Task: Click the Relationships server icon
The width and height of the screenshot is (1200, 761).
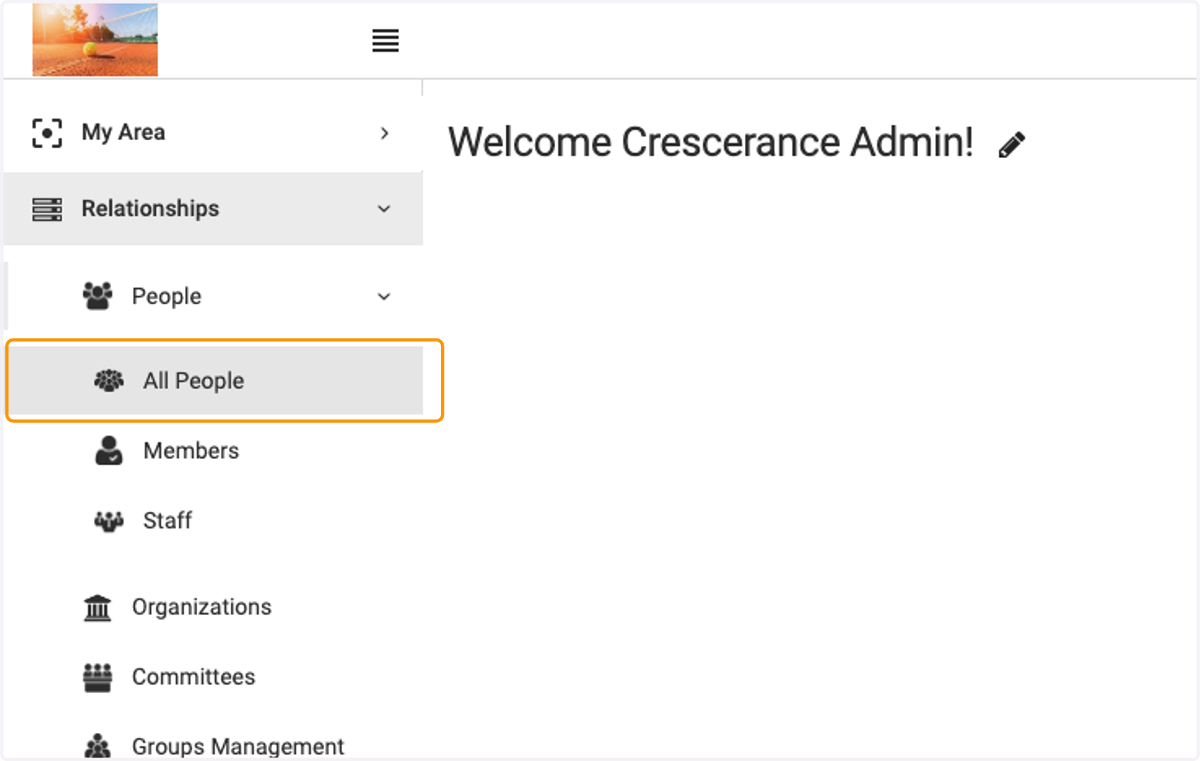Action: click(47, 209)
